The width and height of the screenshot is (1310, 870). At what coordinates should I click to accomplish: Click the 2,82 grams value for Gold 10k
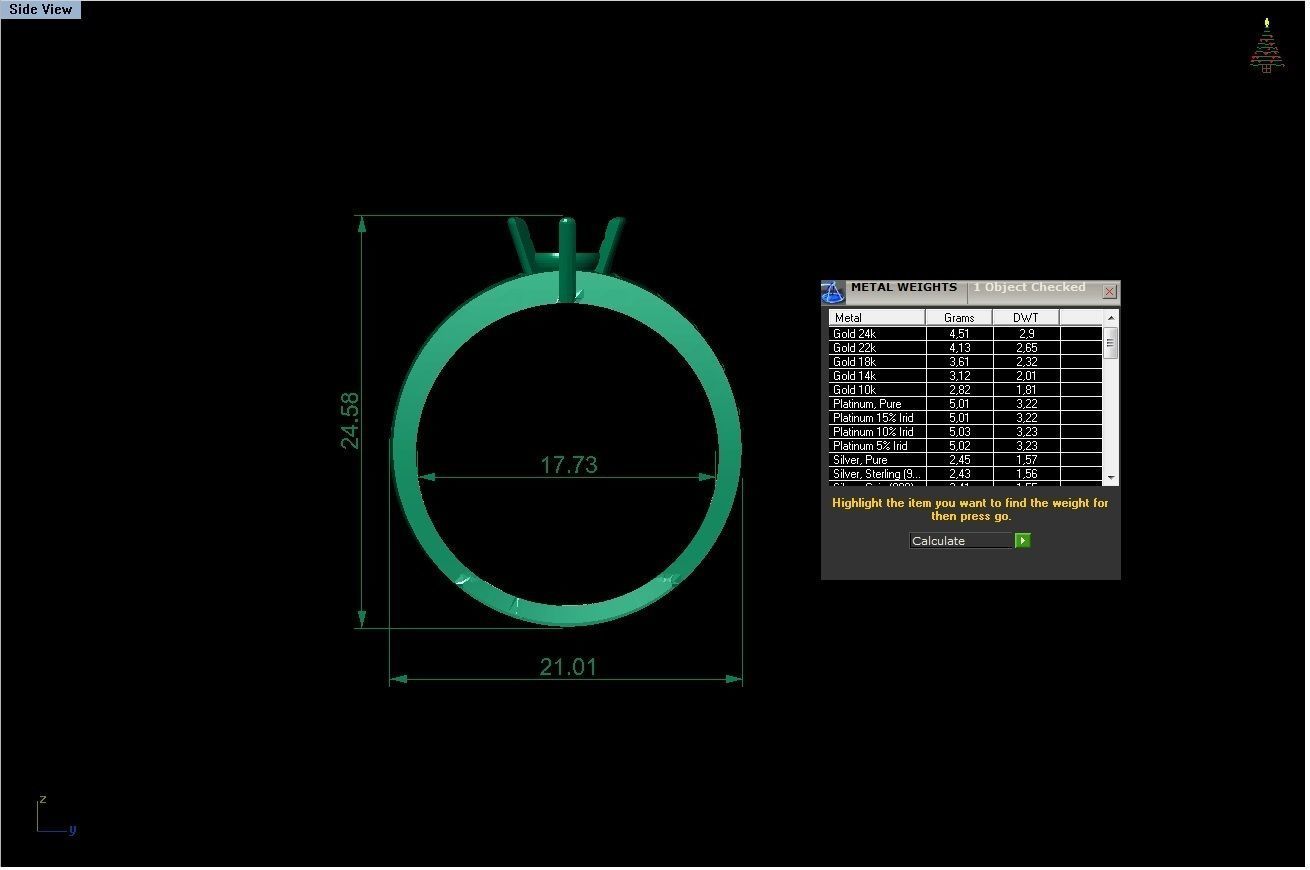[959, 390]
